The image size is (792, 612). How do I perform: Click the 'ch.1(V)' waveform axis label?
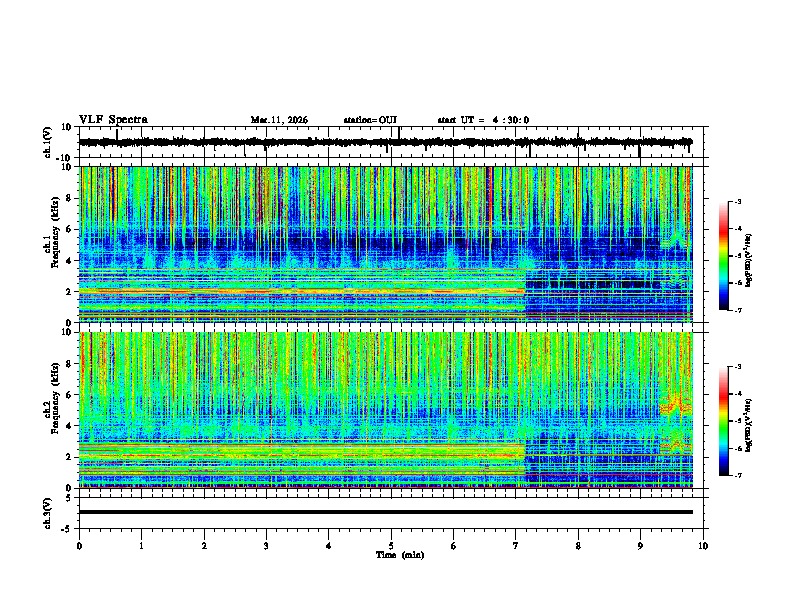pos(48,142)
